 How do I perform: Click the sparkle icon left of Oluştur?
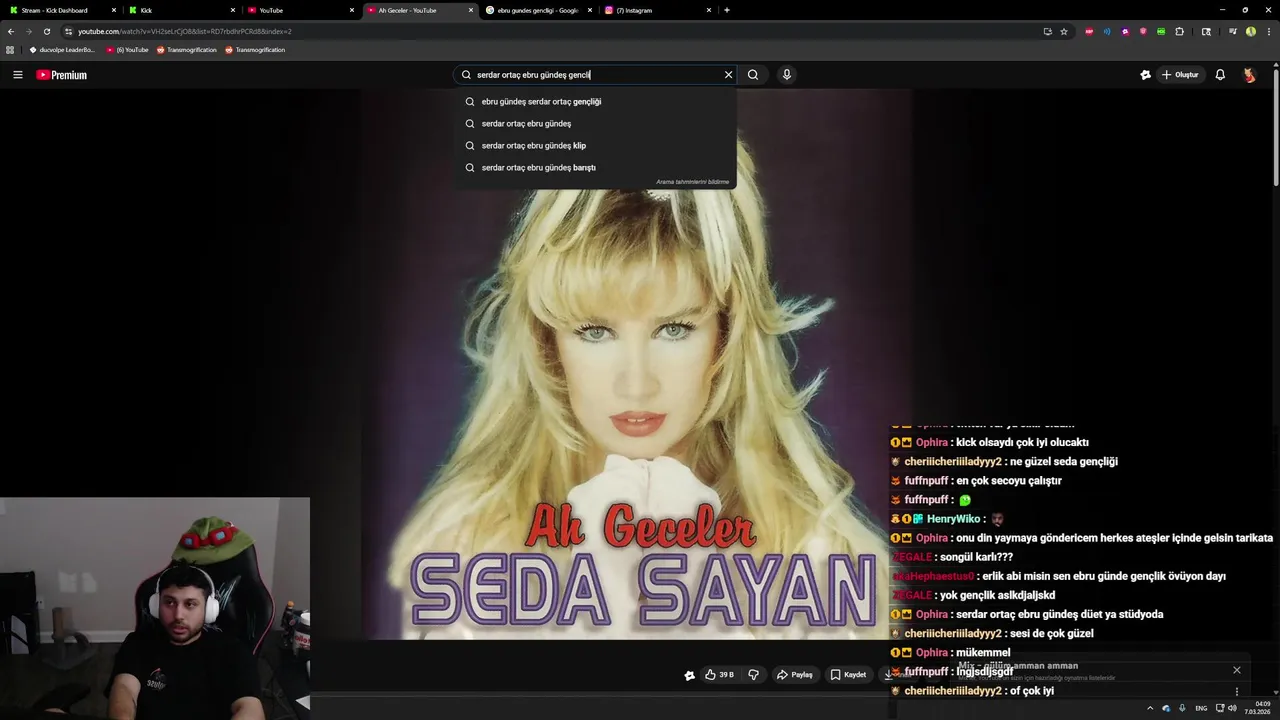tap(1146, 75)
